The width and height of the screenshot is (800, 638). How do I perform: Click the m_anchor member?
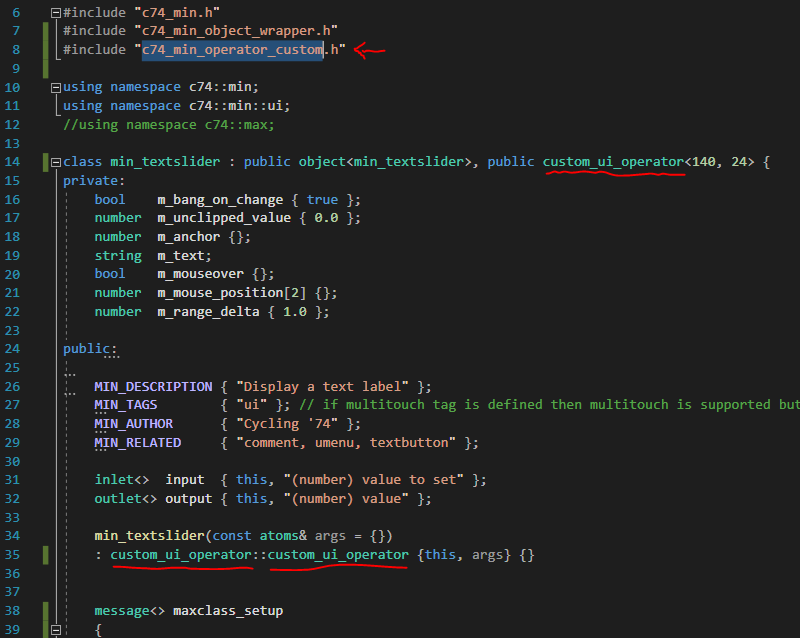coord(189,237)
